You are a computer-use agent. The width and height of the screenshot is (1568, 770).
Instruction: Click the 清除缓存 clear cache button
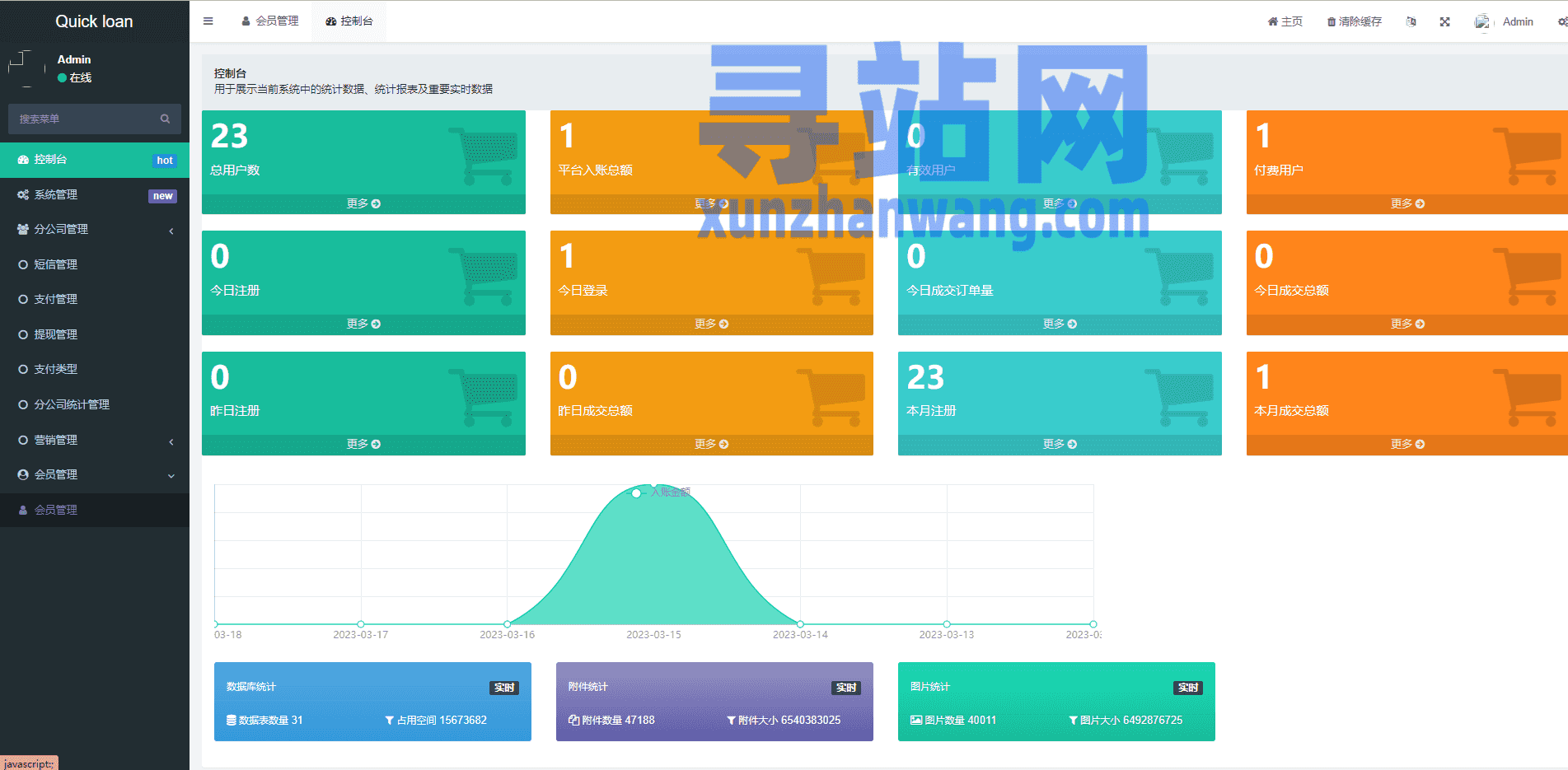tap(1354, 21)
